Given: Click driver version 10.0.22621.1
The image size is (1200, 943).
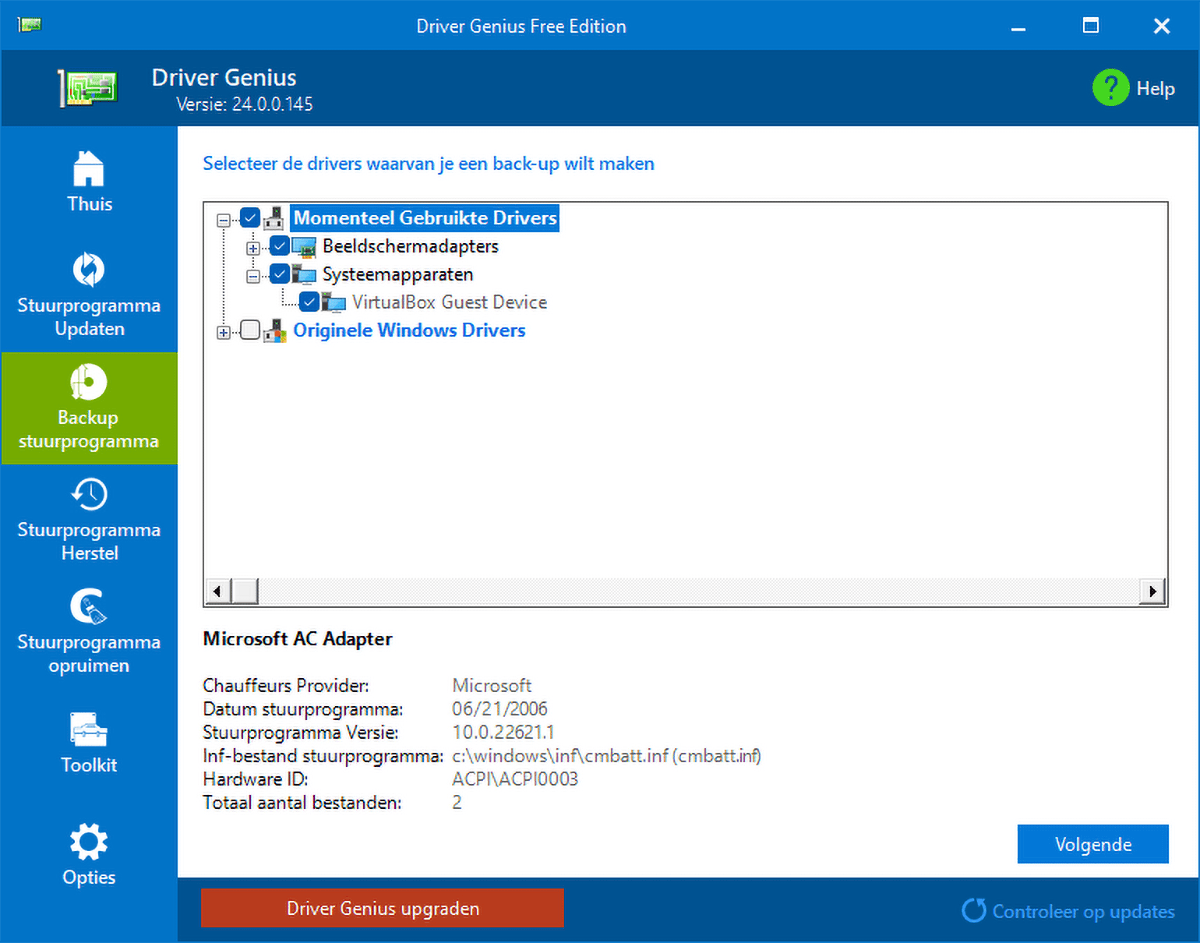Looking at the screenshot, I should coord(503,733).
